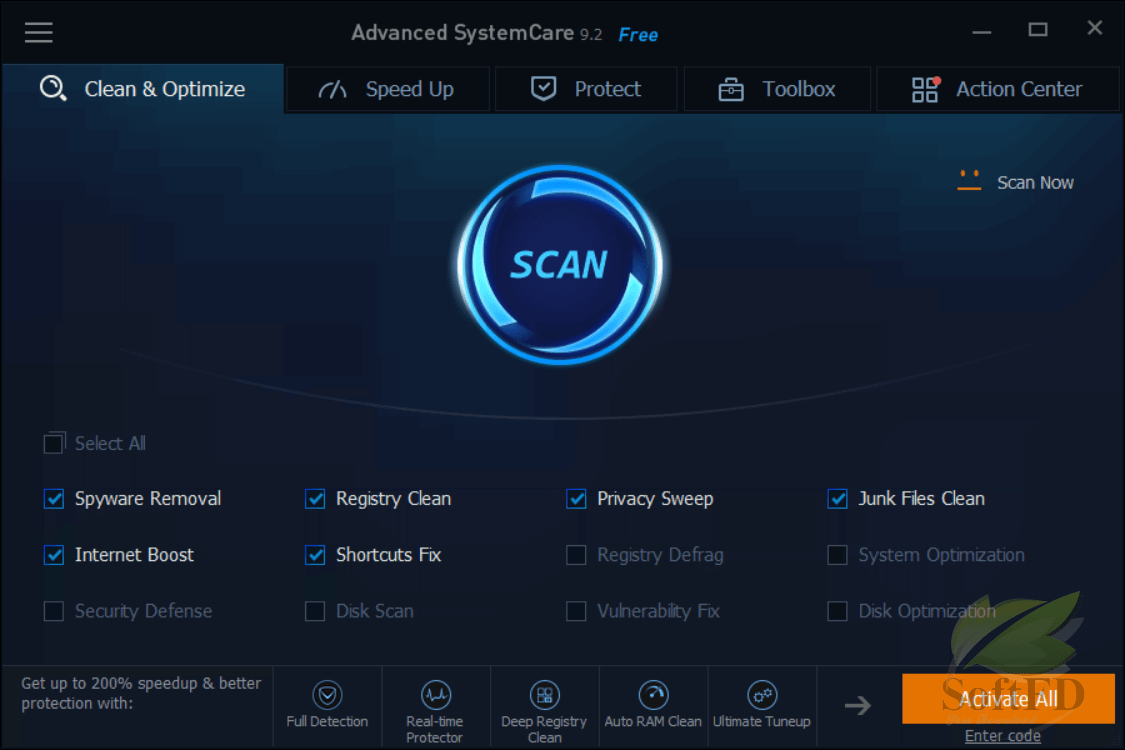
Task: Click the Auto RAM Clean label
Action: tap(653, 721)
